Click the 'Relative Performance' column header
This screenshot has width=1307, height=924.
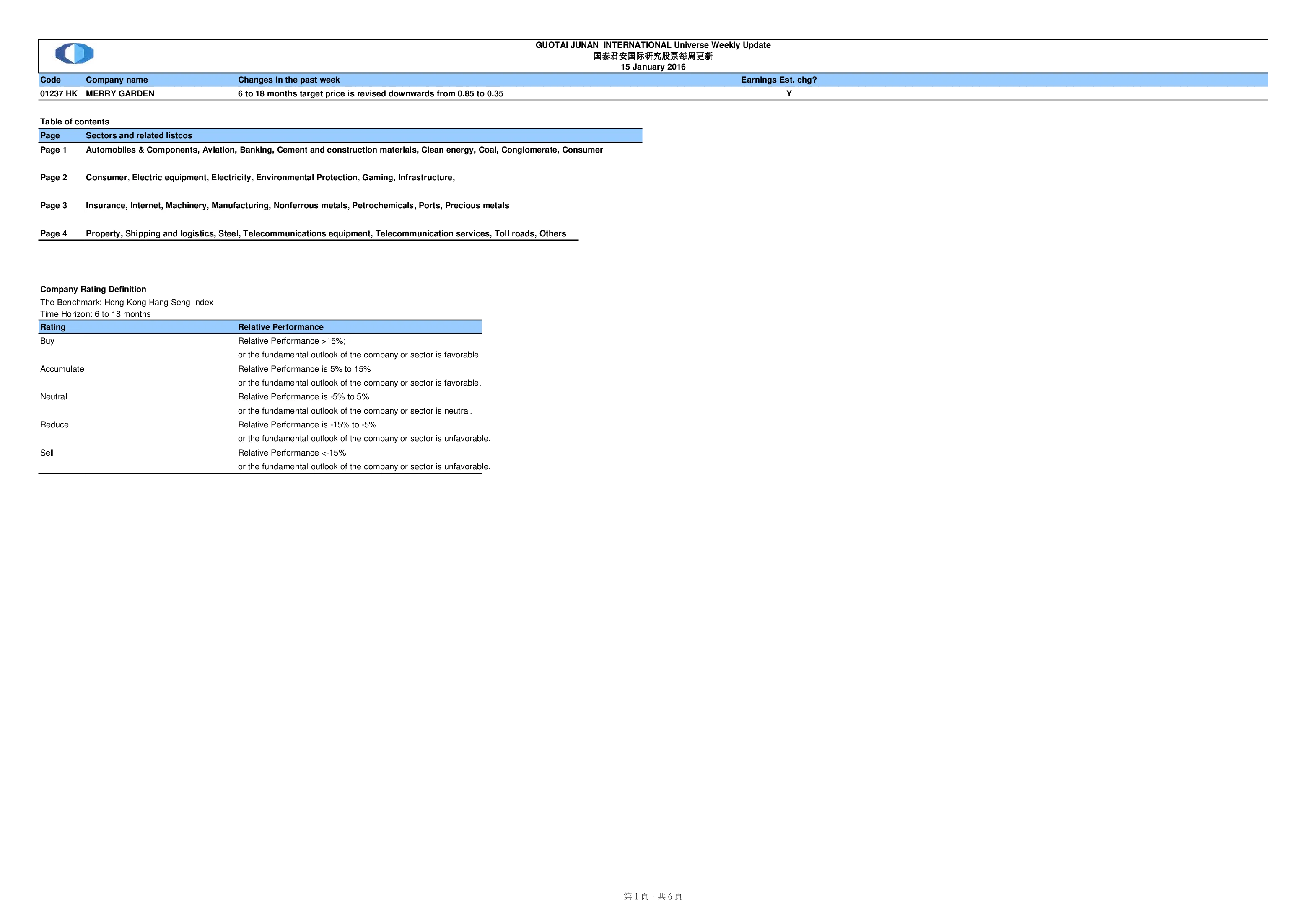click(281, 327)
